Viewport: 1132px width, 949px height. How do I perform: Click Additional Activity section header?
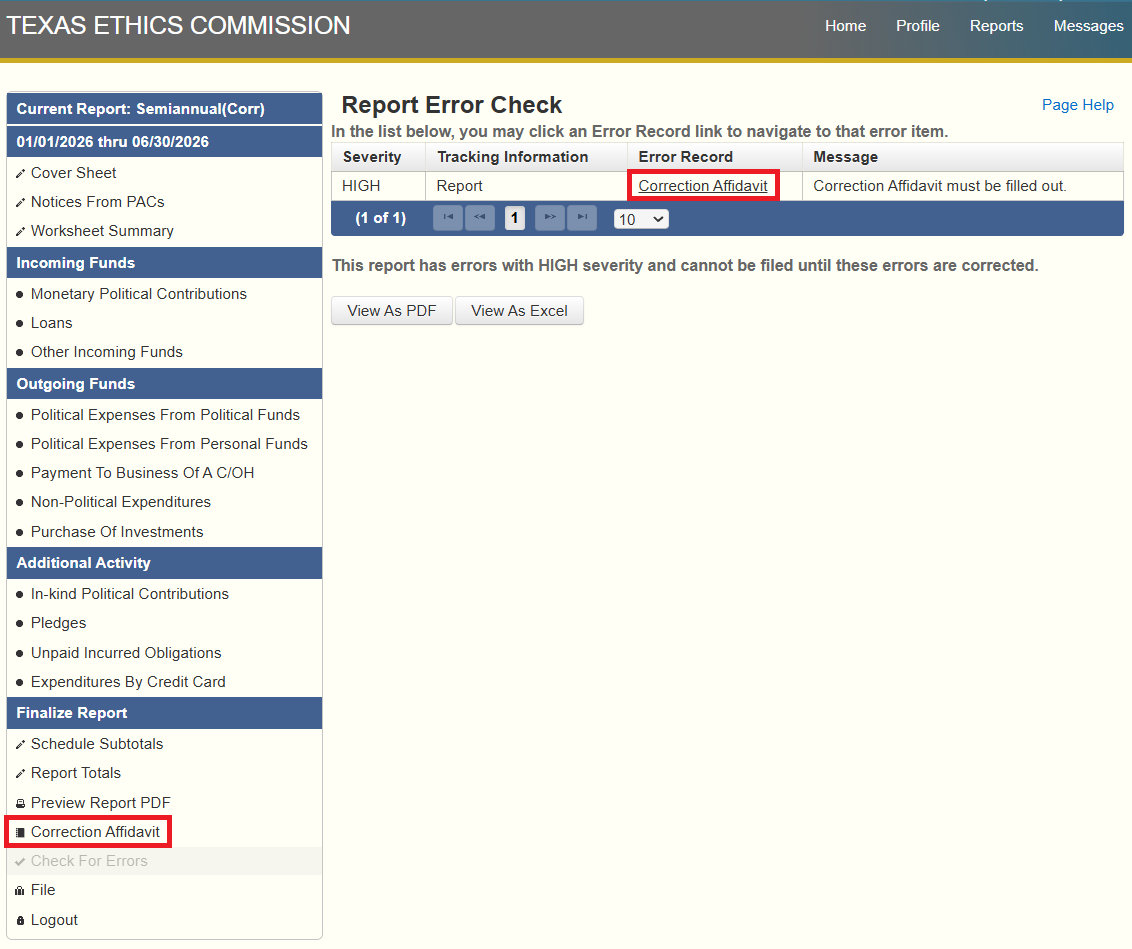coord(164,563)
